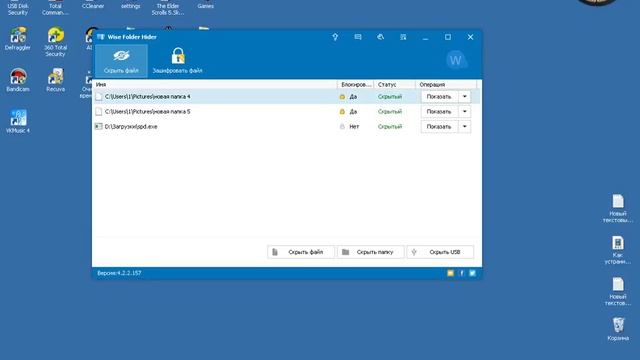Click file icon of новая папка 4
The width and height of the screenshot is (640, 360).
[98, 97]
